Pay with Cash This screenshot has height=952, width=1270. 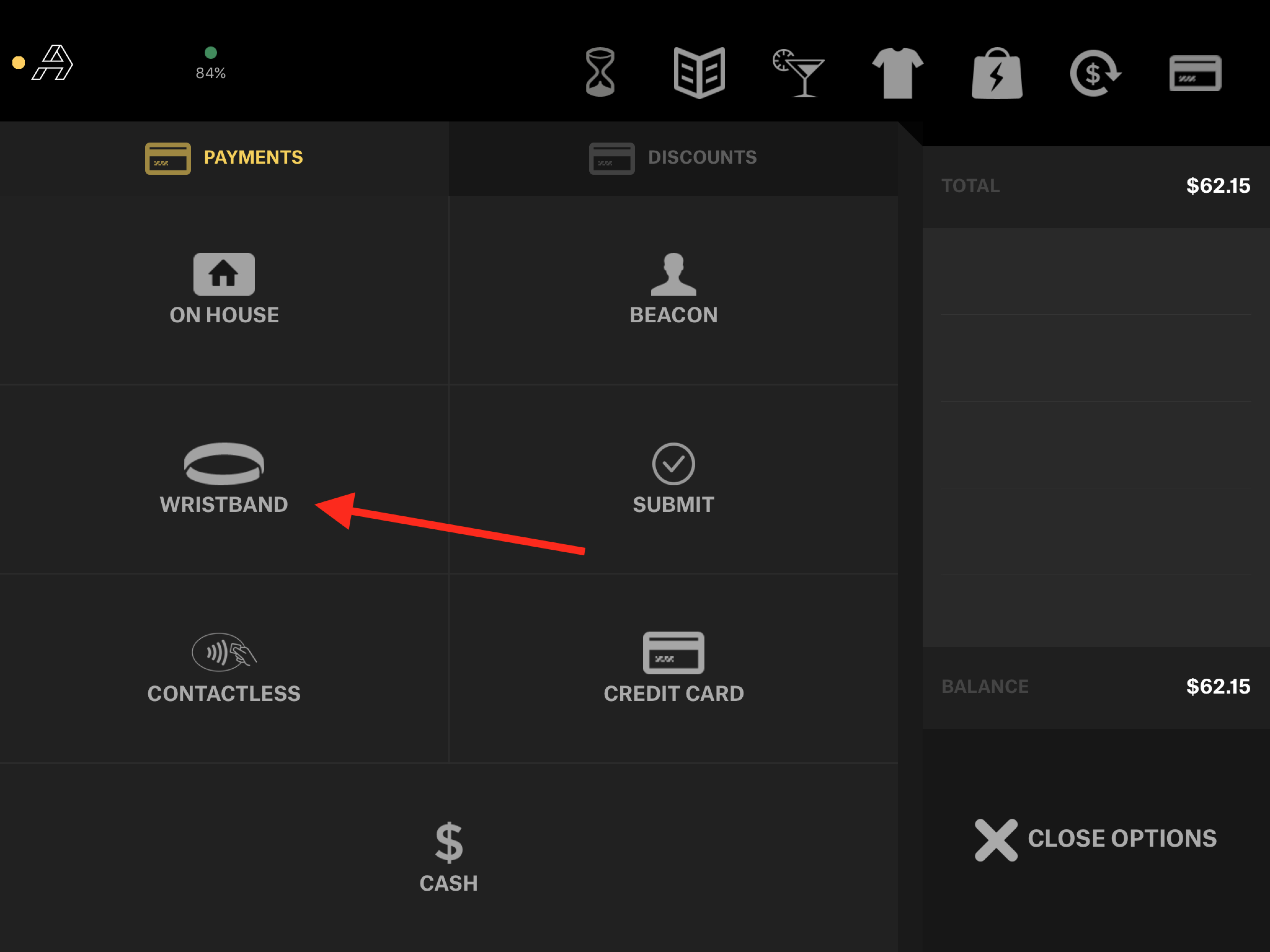pyautogui.click(x=448, y=857)
